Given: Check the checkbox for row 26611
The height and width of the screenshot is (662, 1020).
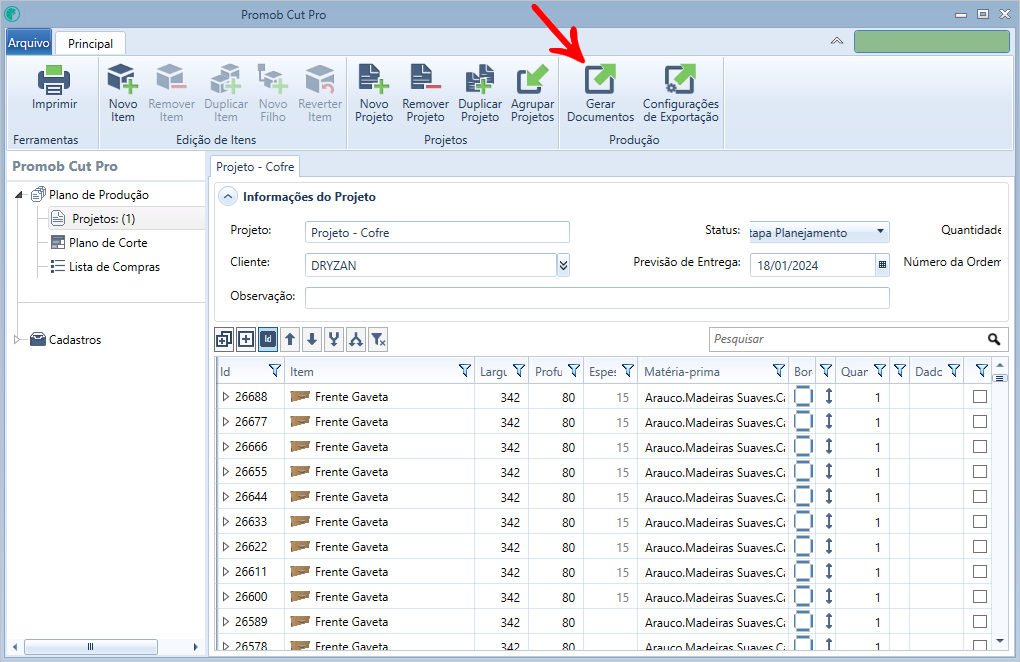Looking at the screenshot, I should coord(980,572).
